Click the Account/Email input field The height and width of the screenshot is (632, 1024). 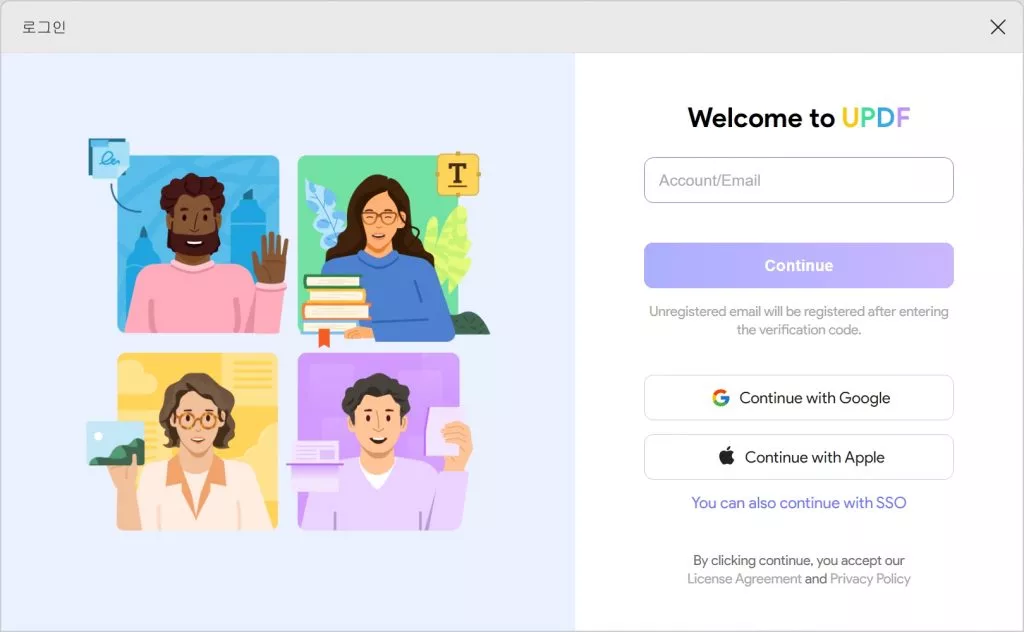[798, 180]
